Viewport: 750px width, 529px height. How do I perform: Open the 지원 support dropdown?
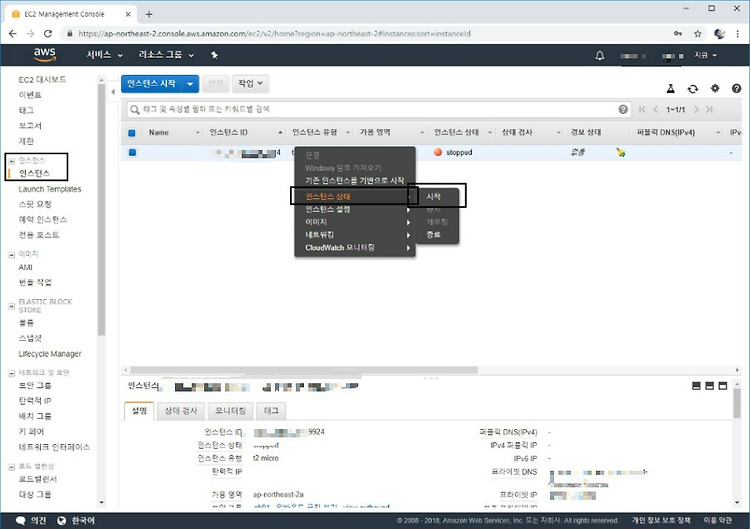706,55
